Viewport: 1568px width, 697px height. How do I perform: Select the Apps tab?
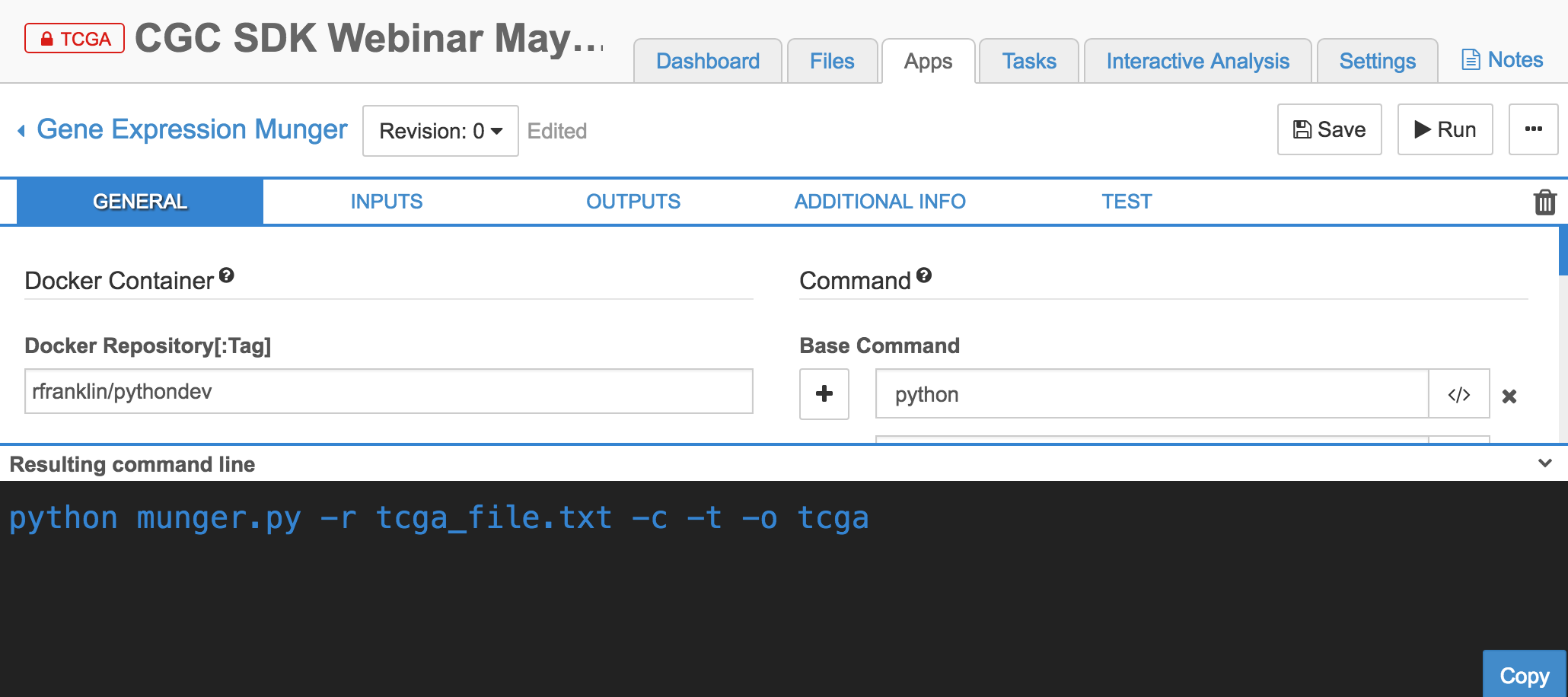(x=928, y=61)
